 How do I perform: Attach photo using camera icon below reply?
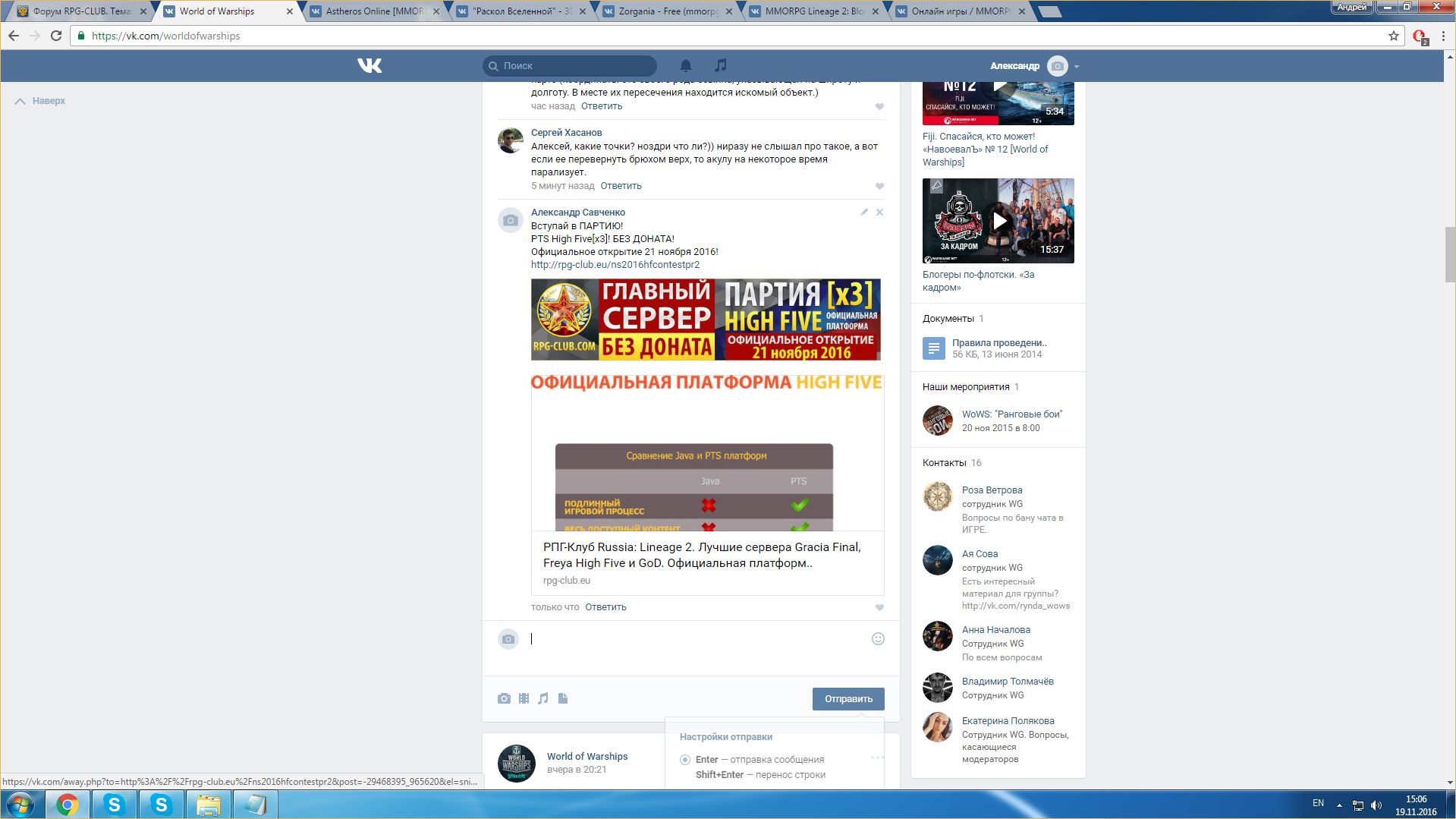[x=504, y=698]
